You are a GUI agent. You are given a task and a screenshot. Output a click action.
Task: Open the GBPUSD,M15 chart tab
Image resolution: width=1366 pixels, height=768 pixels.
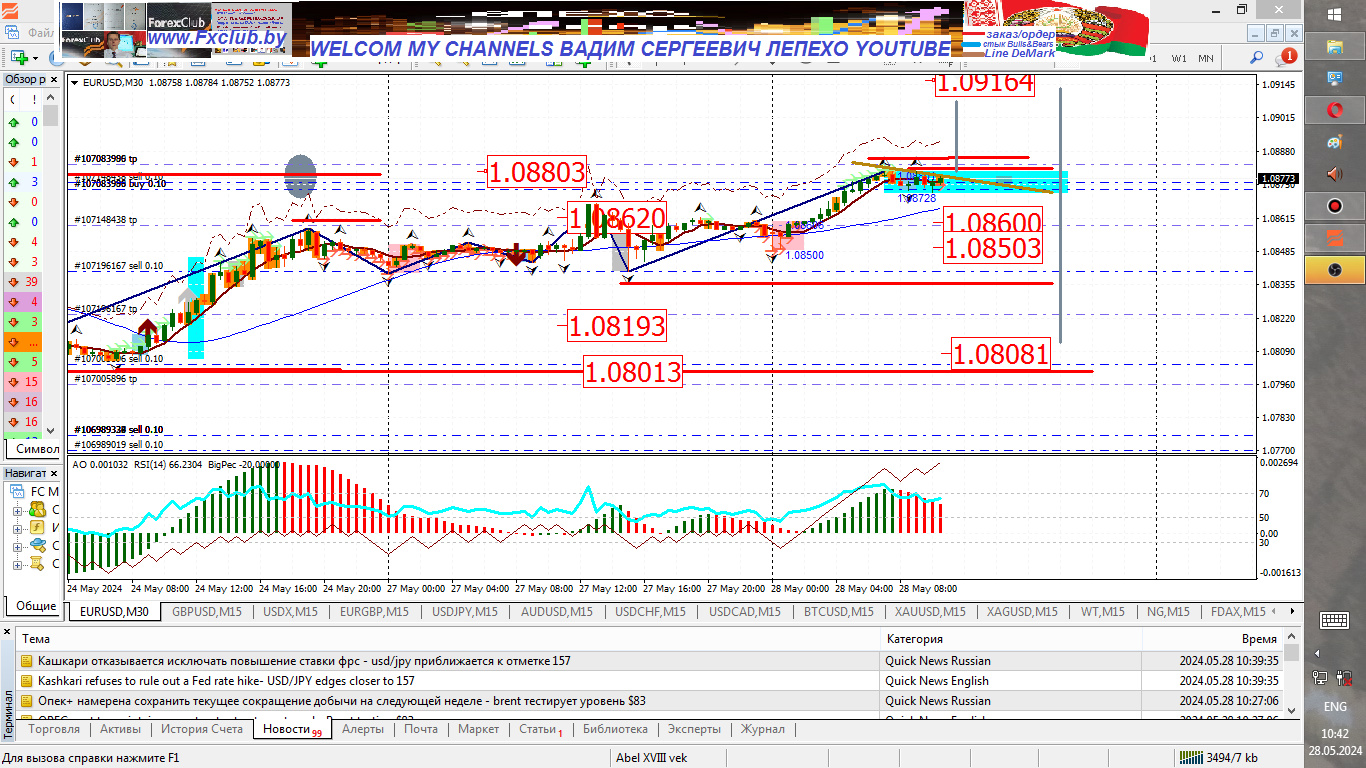[x=207, y=612]
